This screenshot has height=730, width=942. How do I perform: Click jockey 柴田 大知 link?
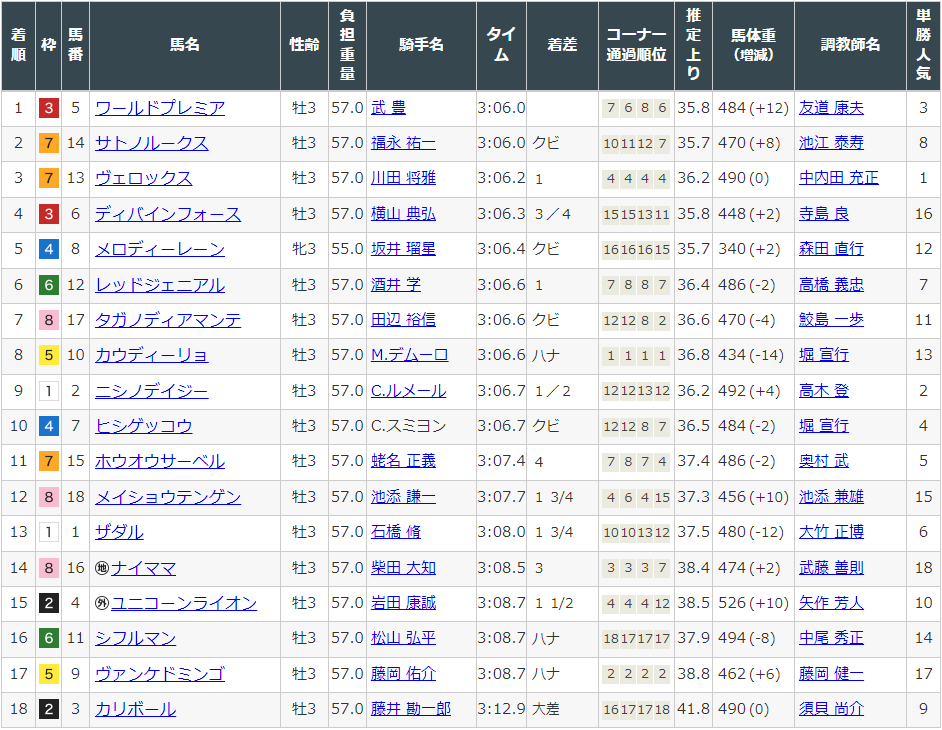pyautogui.click(x=403, y=568)
